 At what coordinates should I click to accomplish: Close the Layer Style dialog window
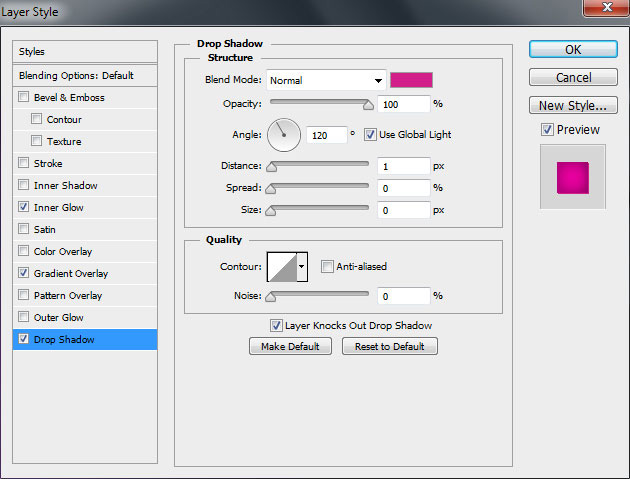point(600,11)
